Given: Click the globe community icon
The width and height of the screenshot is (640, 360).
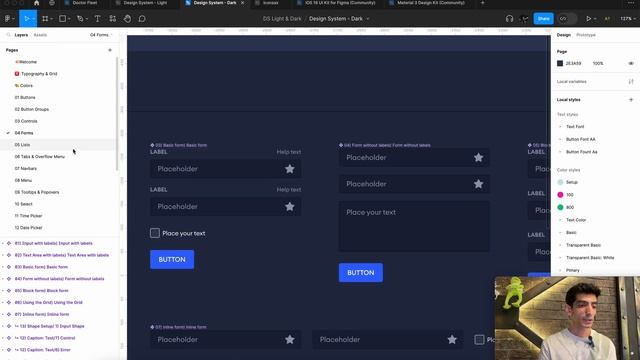Looking at the screenshot, I should tap(52, 3).
